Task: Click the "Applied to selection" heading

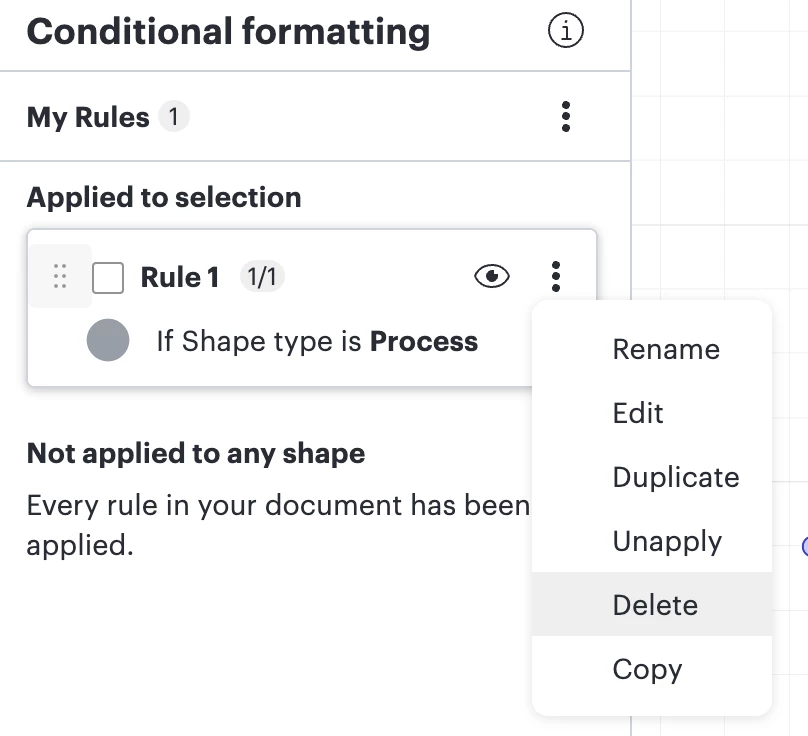Action: [x=164, y=197]
